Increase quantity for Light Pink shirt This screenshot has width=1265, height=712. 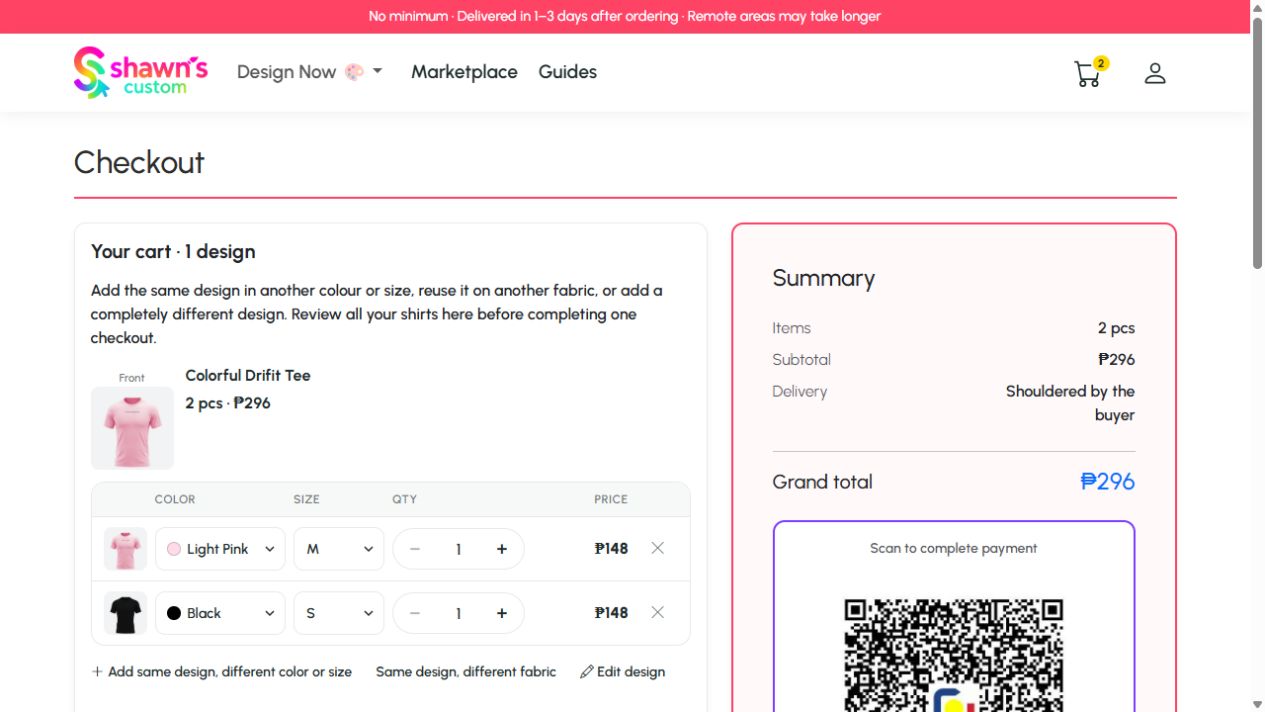pos(502,549)
